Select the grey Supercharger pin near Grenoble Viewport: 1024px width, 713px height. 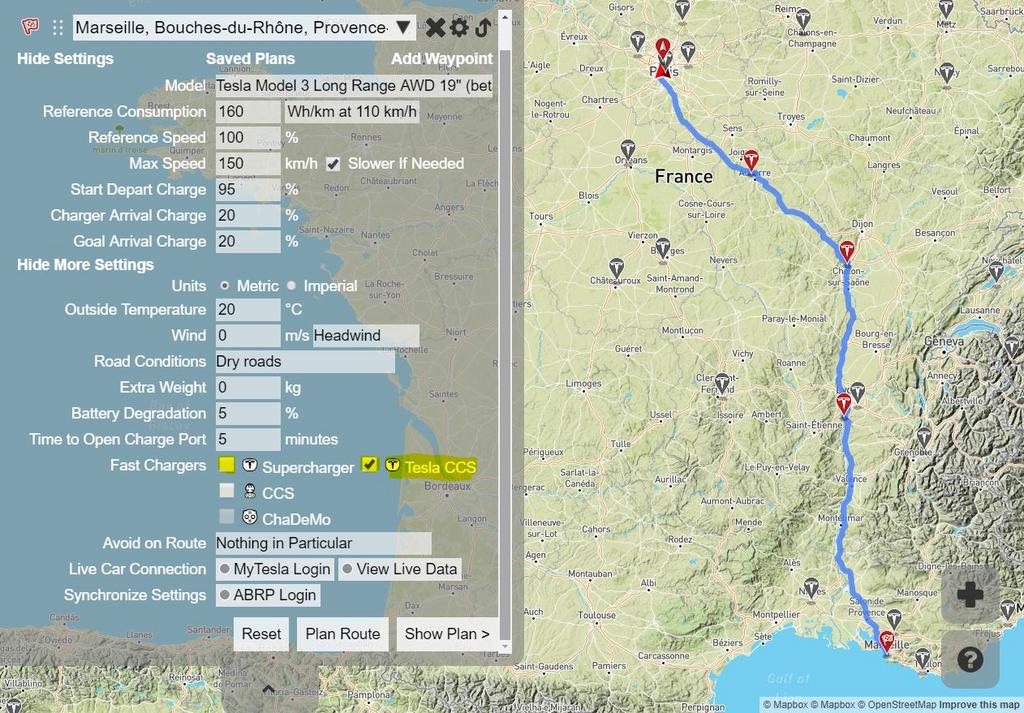pyautogui.click(x=923, y=438)
